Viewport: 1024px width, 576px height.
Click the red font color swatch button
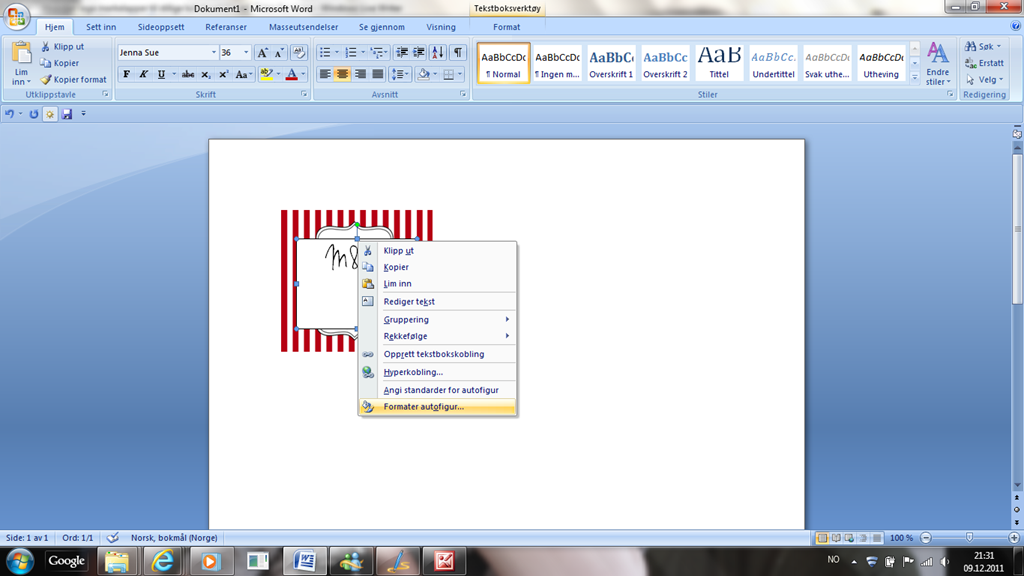(x=291, y=75)
